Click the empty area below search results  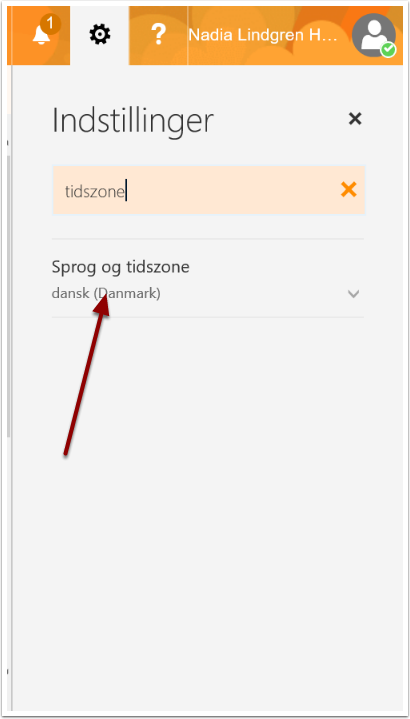point(208,504)
